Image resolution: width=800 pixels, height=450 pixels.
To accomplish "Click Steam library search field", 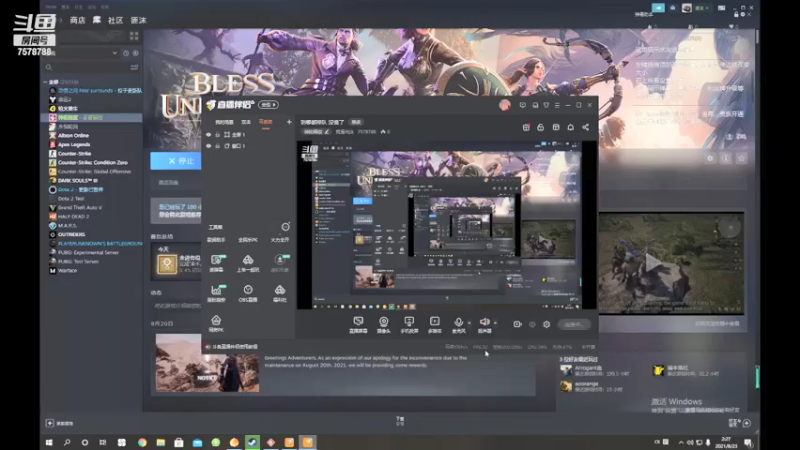I will click(x=87, y=67).
